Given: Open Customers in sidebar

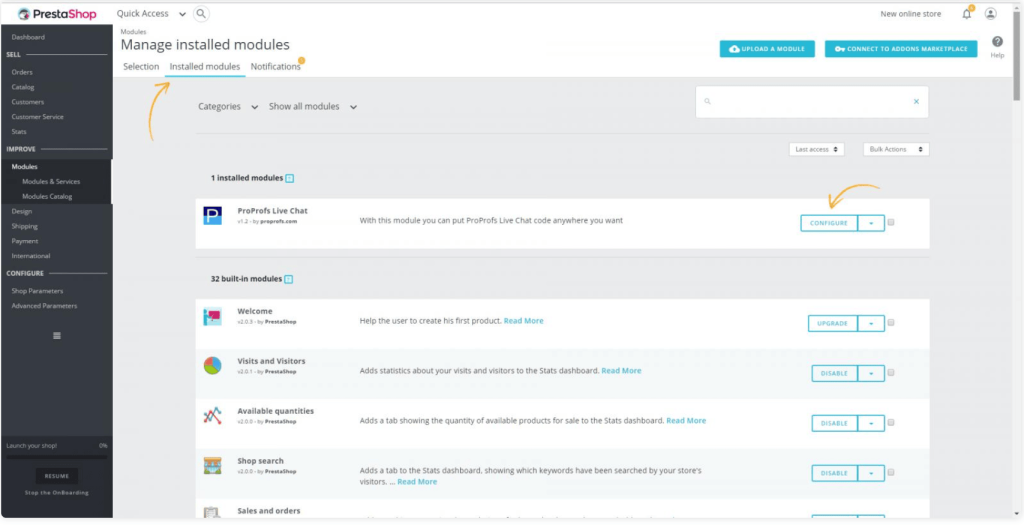Looking at the screenshot, I should click(x=27, y=102).
